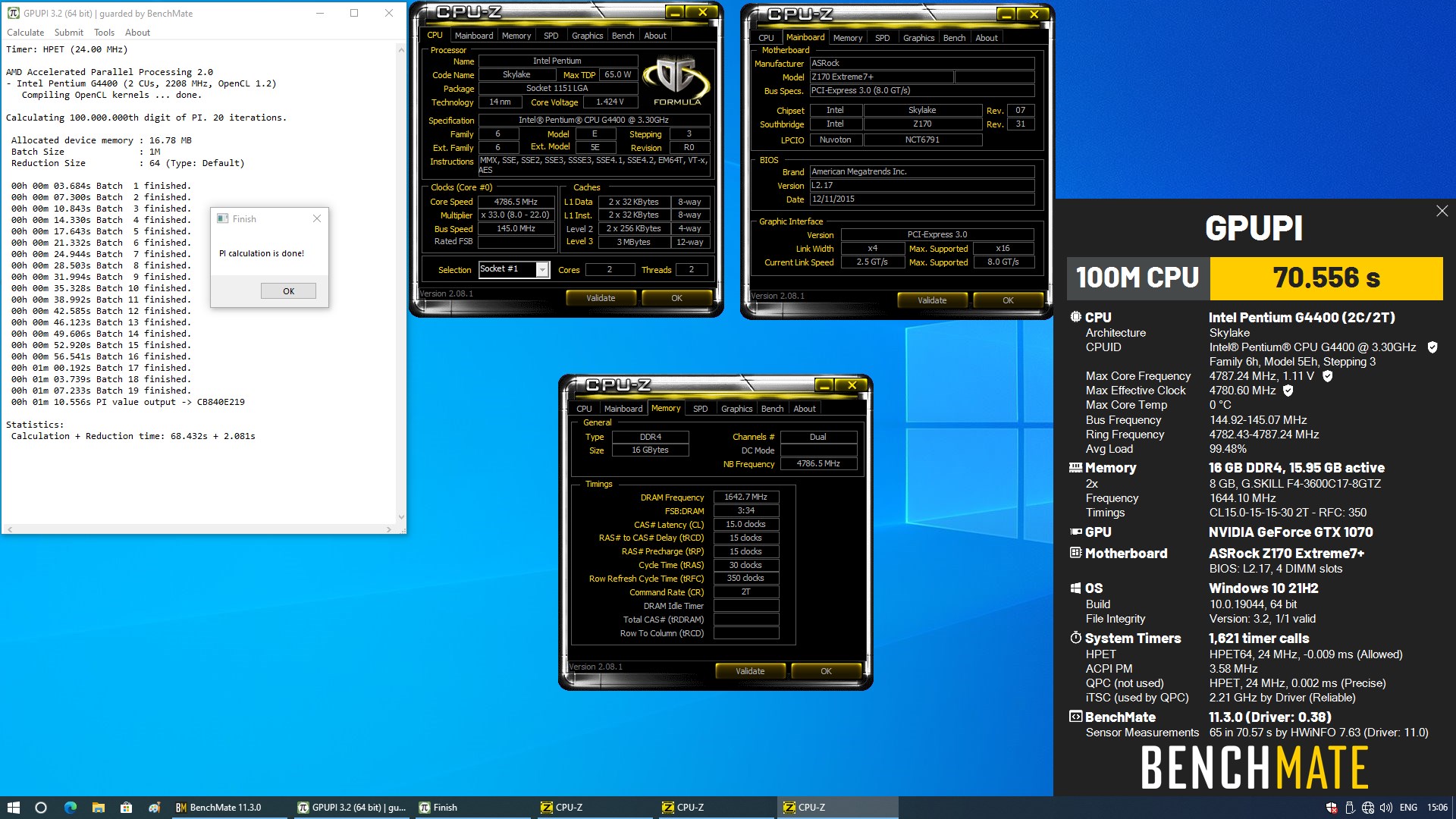The image size is (1456, 819).
Task: Open Graphics tab in CPU-Z processor window
Action: click(587, 36)
